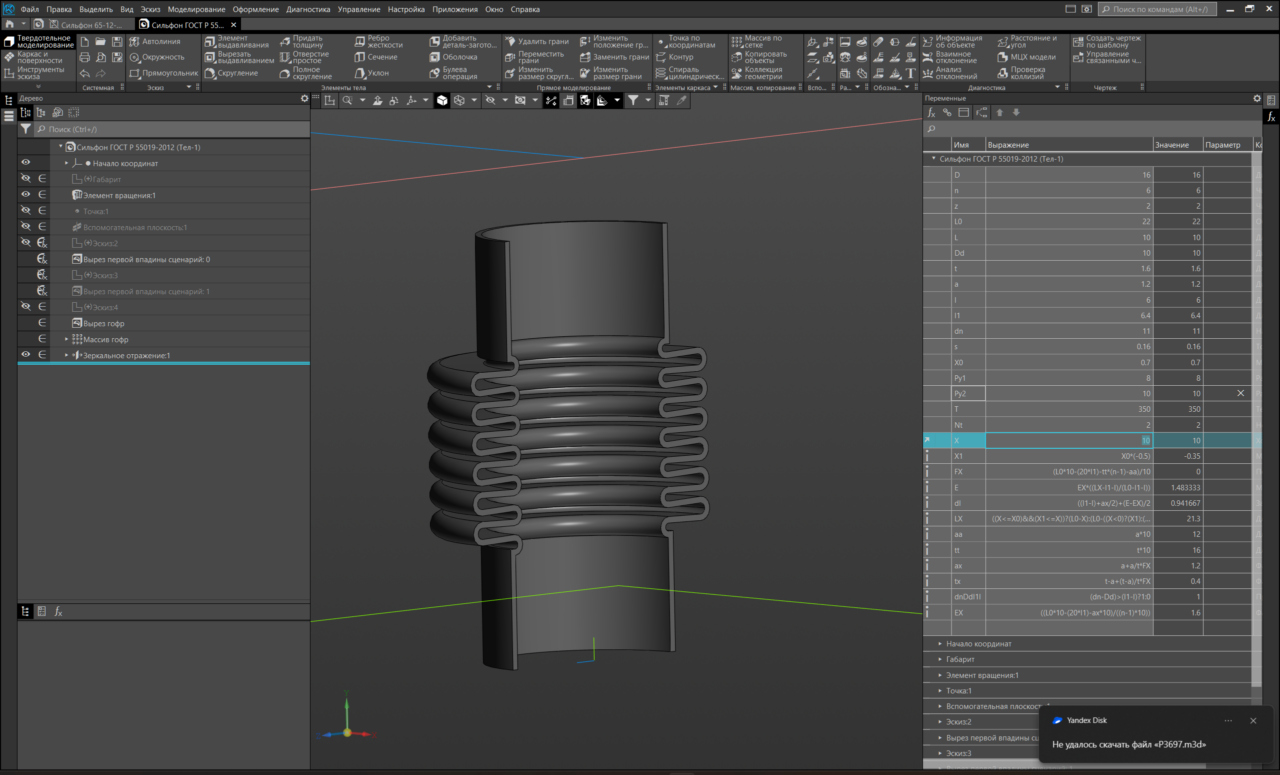Click the Удалить грани tool
1280x775 pixels.
click(x=536, y=42)
